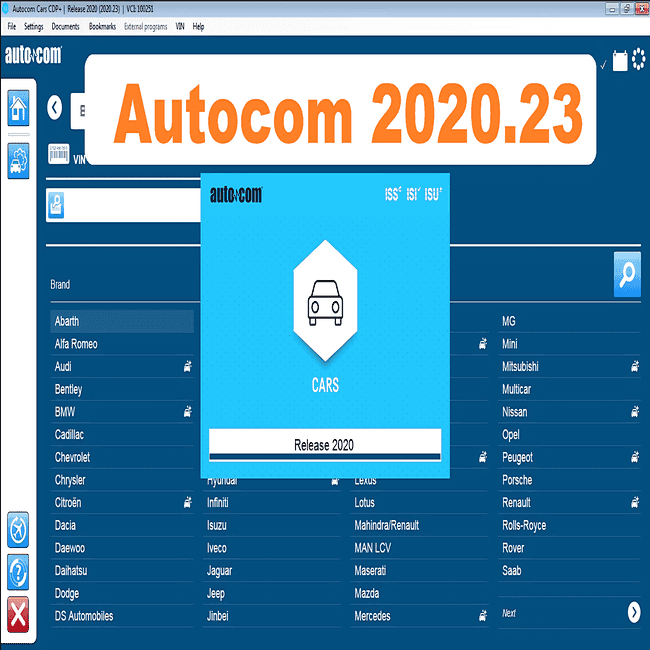Click the car icon beside Peugeot
Image resolution: width=650 pixels, height=650 pixels.
click(635, 457)
